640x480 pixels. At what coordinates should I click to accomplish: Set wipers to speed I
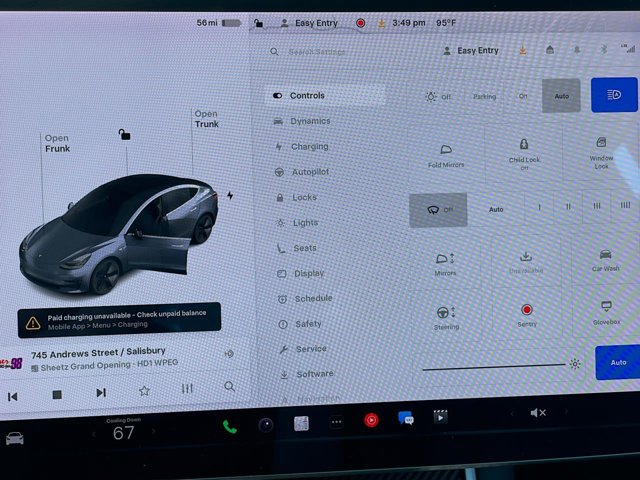click(x=540, y=207)
